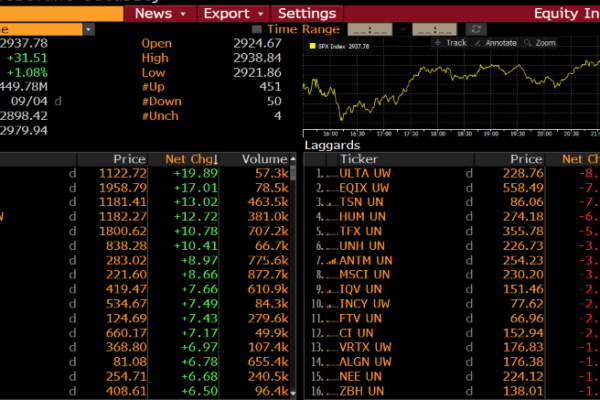Screen dimensions: 600x400
Task: Click the 2979.94 value
Action: click(x=24, y=131)
